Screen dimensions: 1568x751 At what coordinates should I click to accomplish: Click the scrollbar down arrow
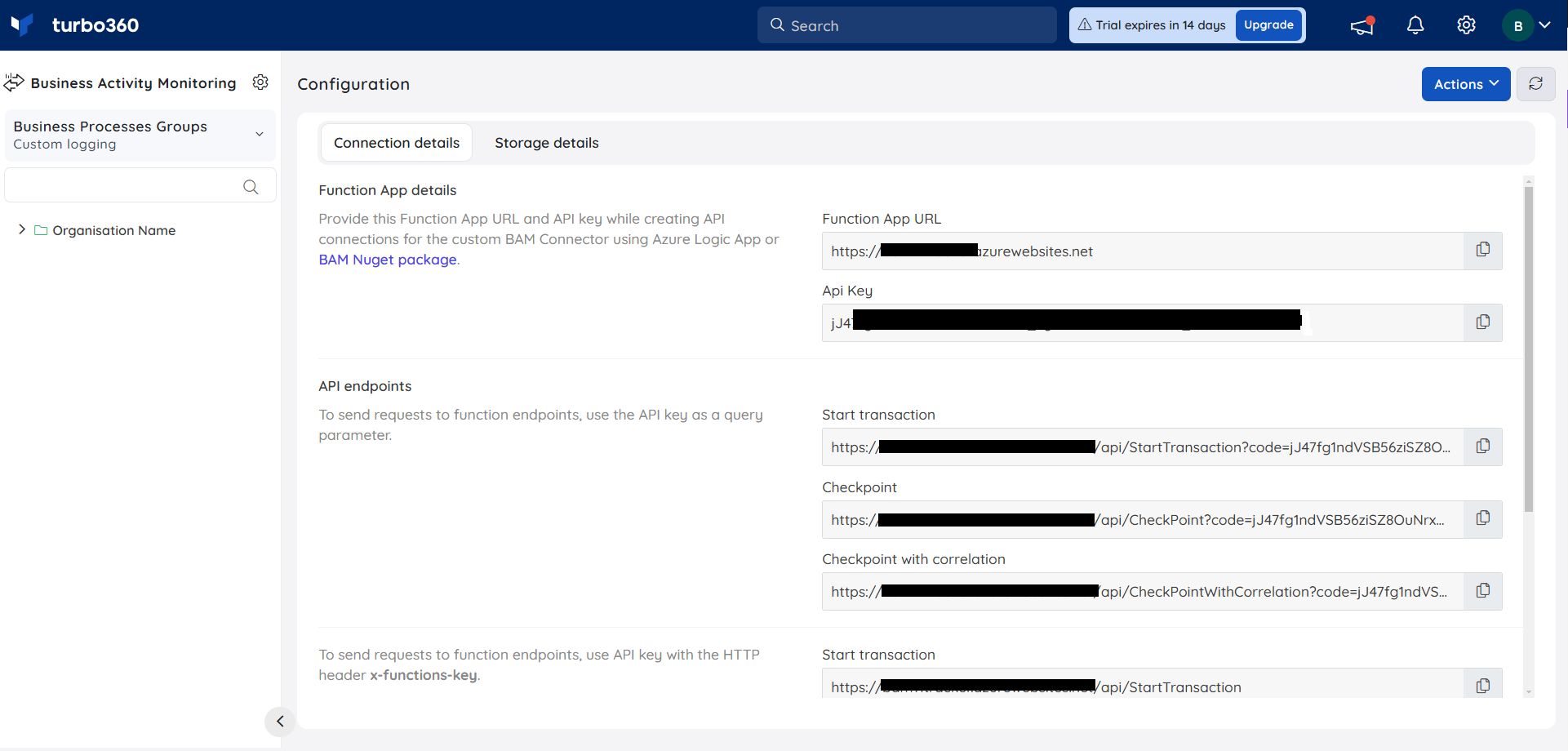click(1529, 692)
